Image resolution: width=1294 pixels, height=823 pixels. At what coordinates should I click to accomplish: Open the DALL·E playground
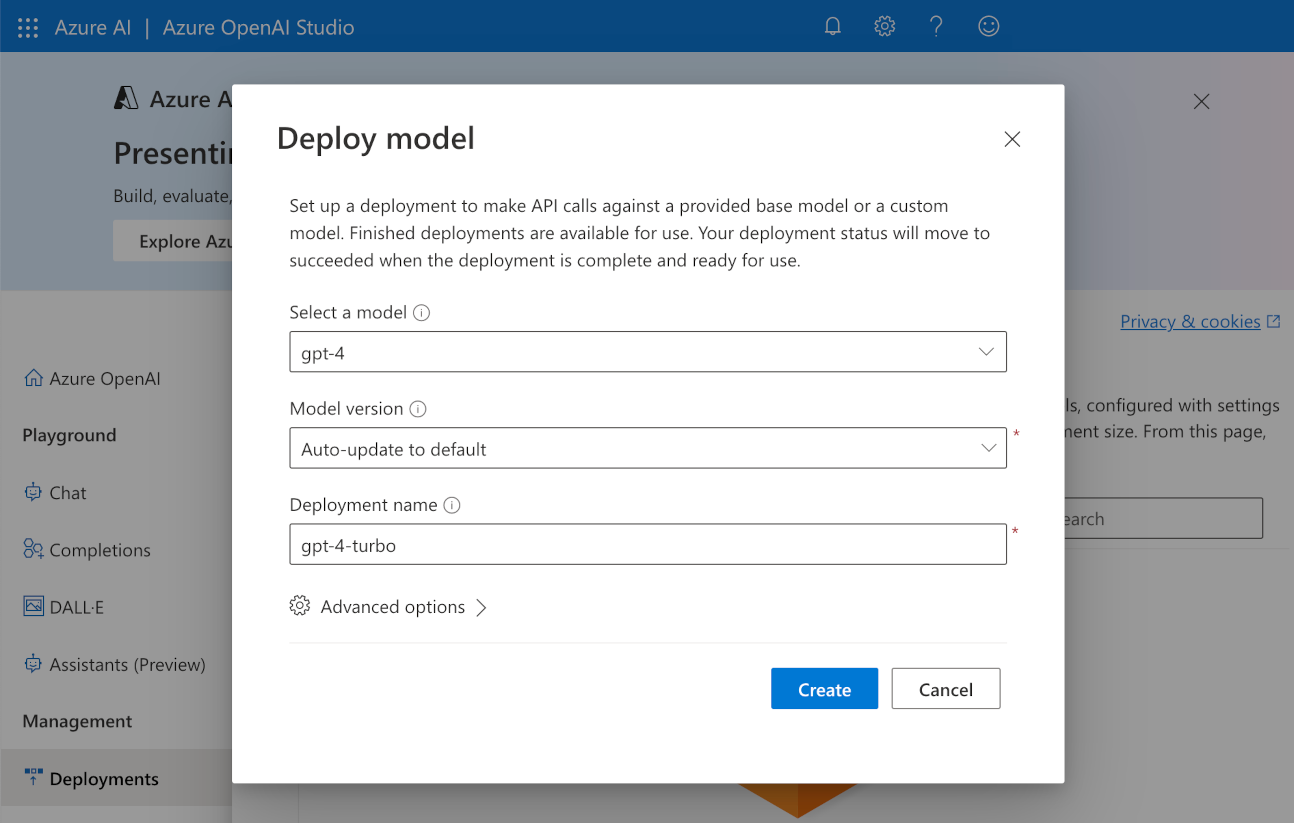click(75, 606)
